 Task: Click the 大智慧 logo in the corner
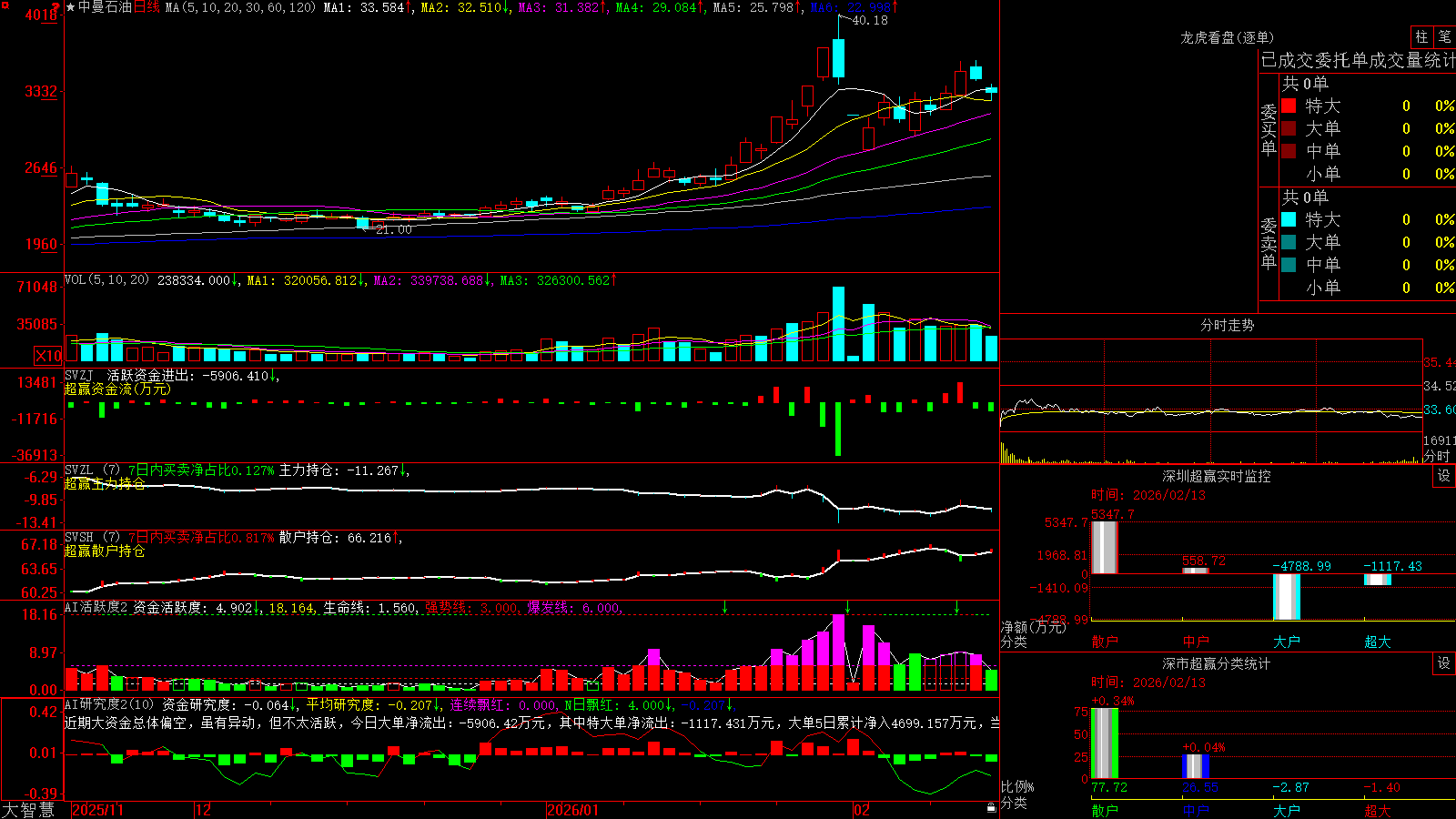point(28,809)
